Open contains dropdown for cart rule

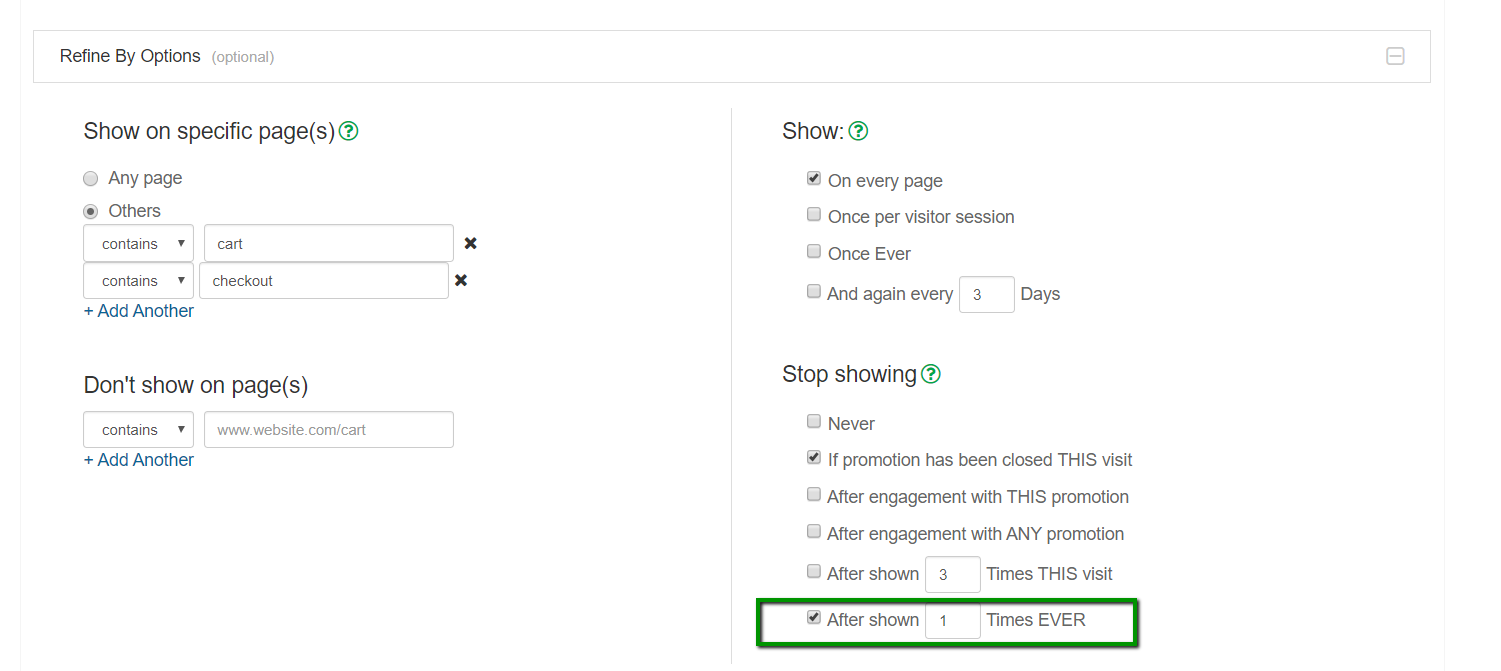click(139, 244)
